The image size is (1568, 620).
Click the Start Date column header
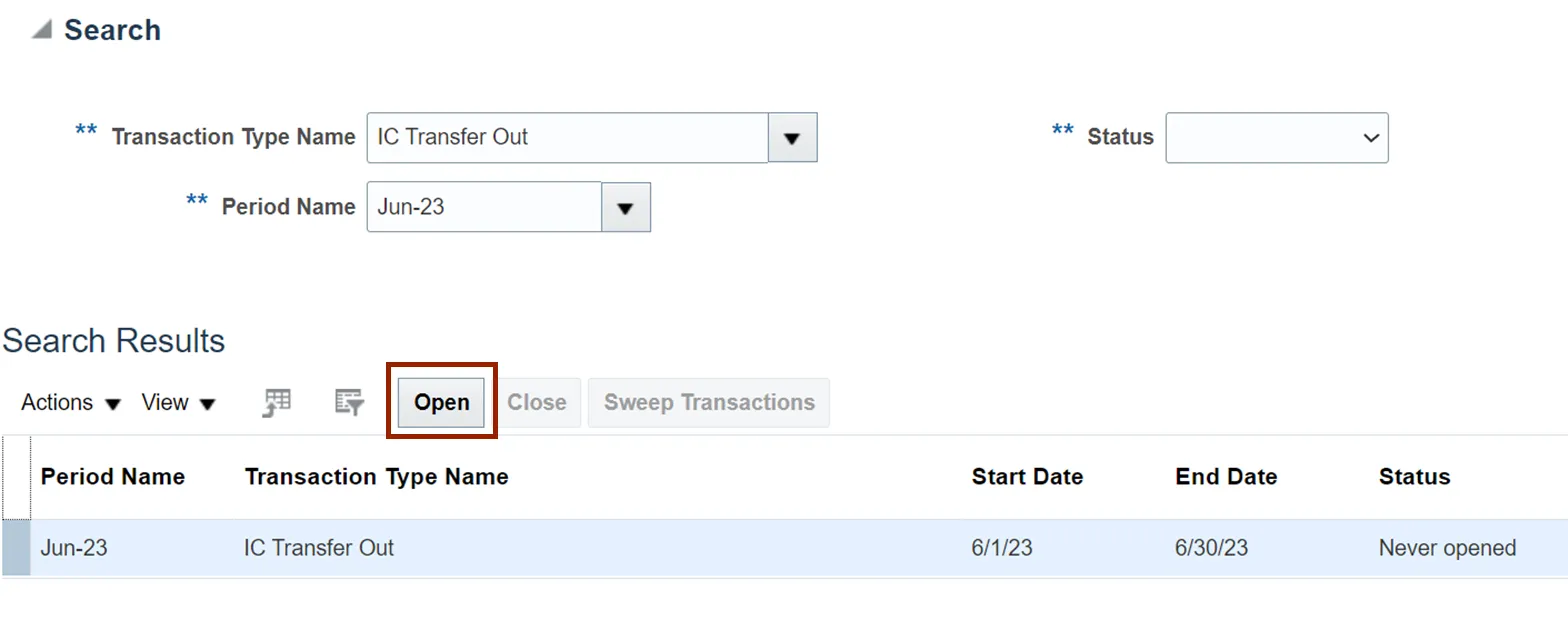(x=1027, y=477)
